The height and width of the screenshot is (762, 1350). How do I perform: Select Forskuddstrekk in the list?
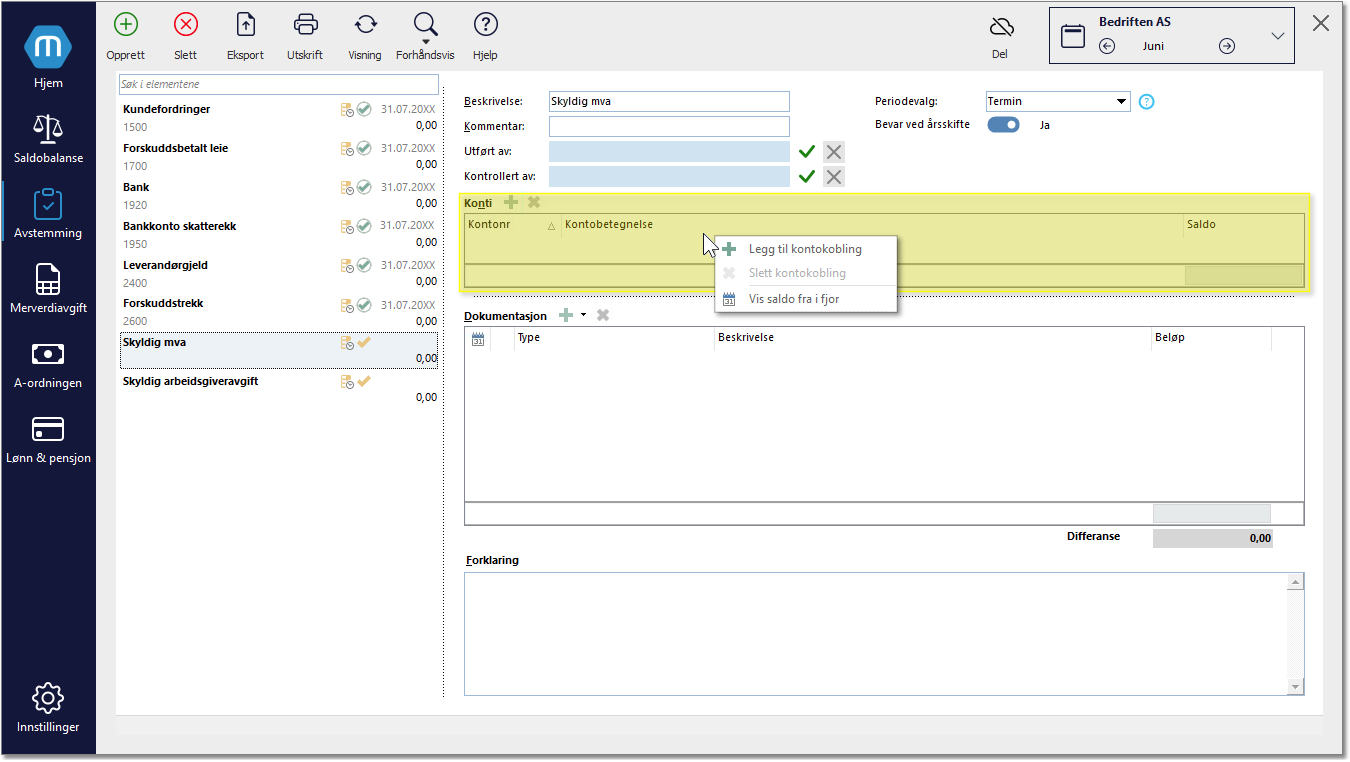(279, 312)
